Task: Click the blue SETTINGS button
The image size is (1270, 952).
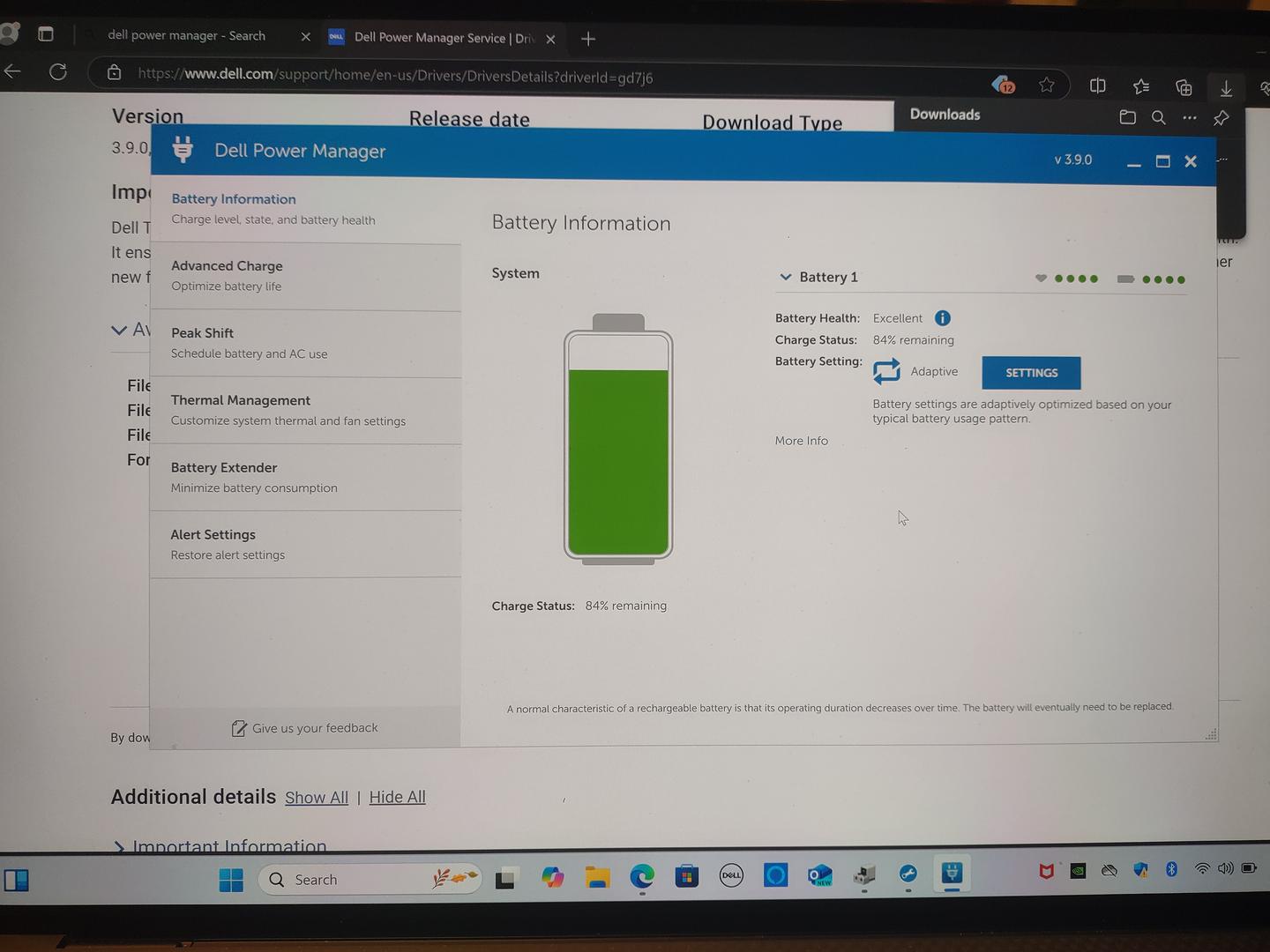Action: pos(1031,373)
